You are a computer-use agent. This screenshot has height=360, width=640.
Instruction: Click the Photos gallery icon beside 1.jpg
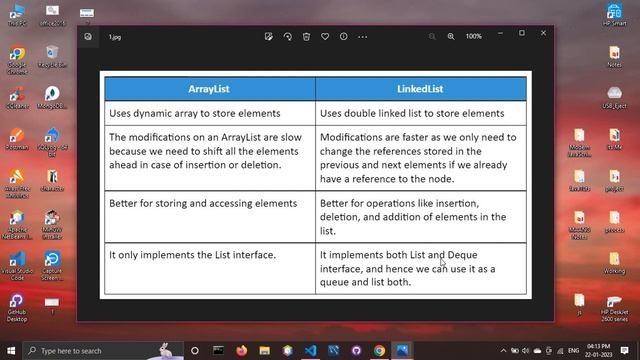pos(88,37)
